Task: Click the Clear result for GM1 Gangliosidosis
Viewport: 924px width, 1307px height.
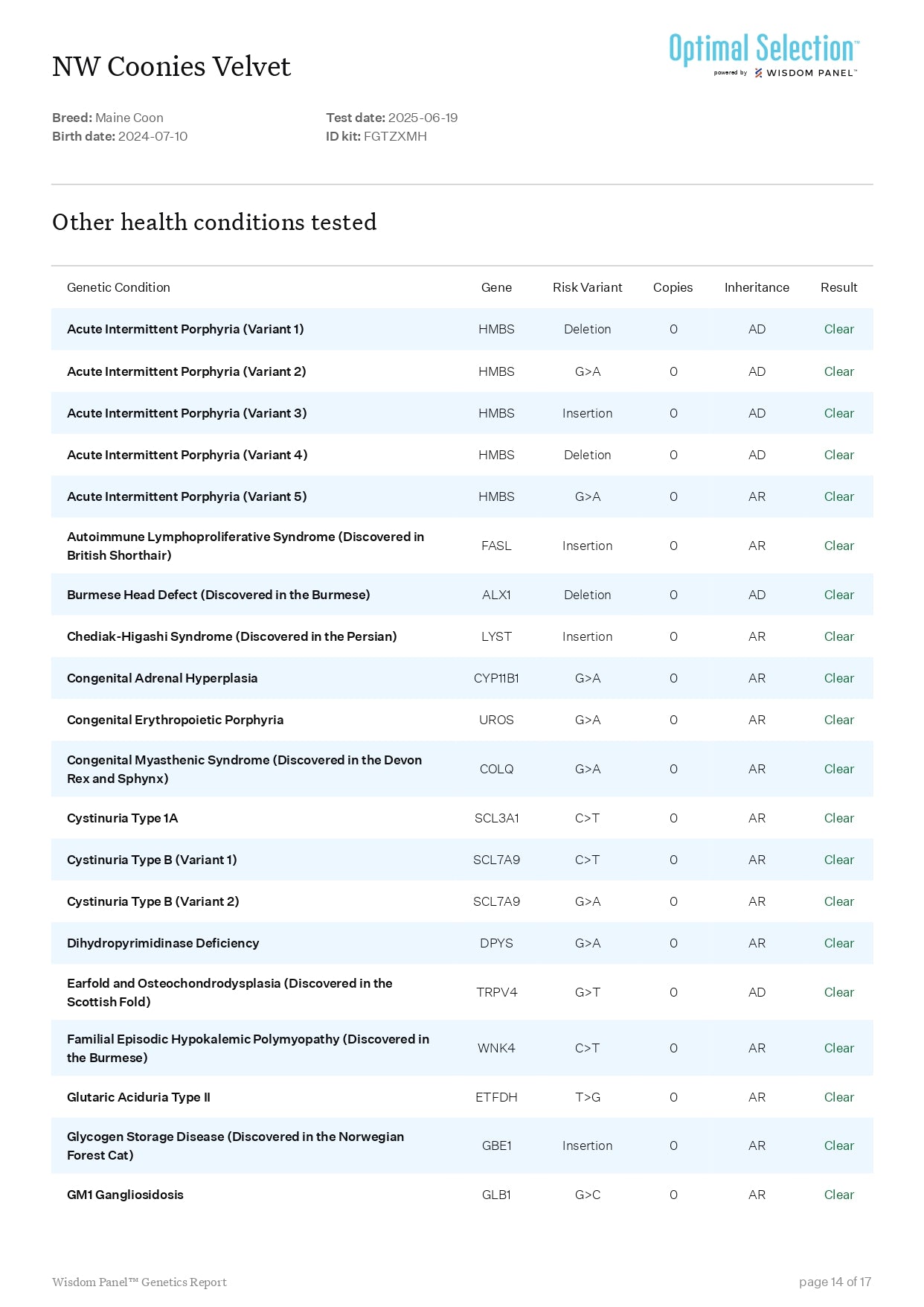Action: [838, 1195]
